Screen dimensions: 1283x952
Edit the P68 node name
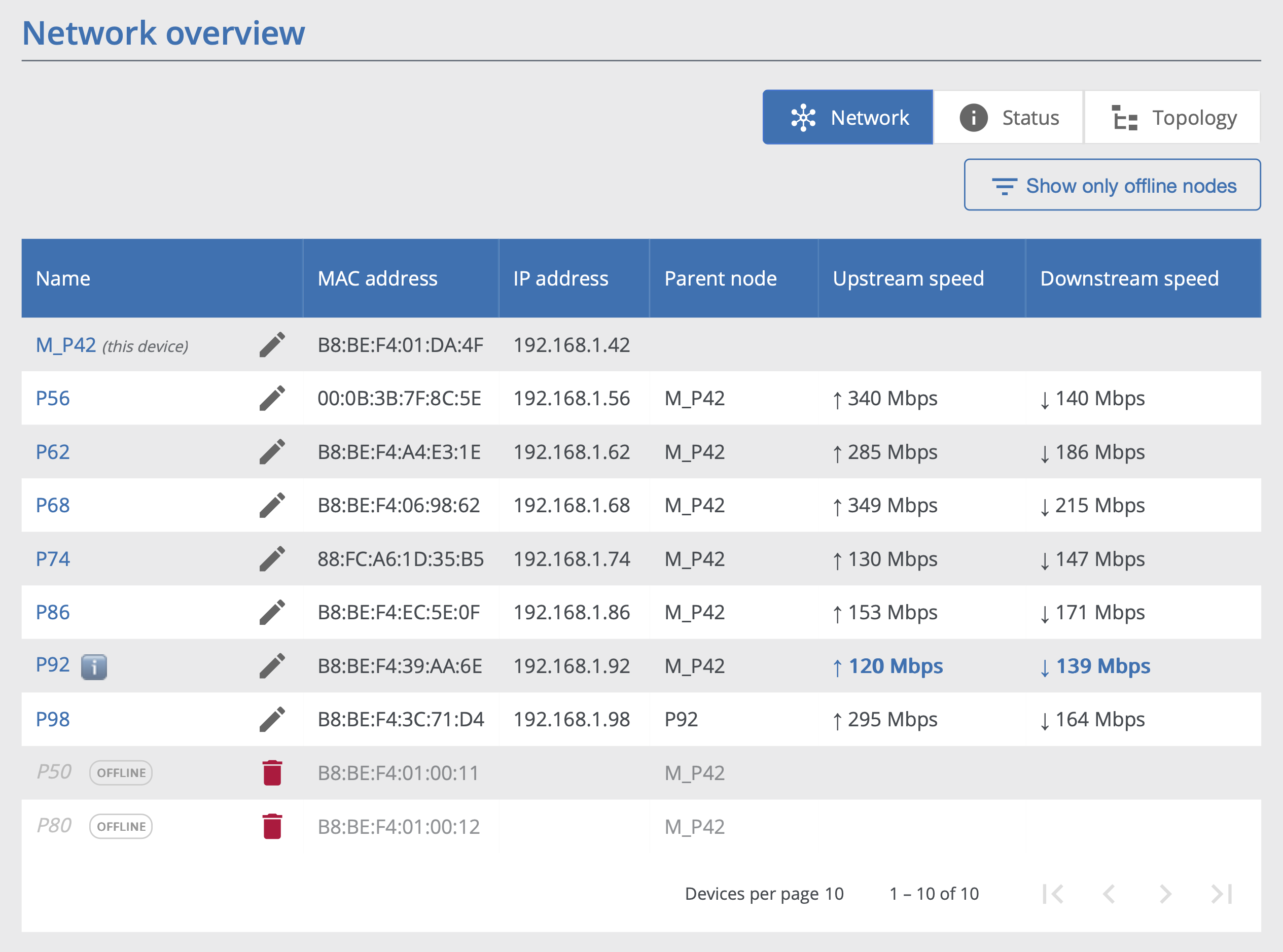(272, 505)
